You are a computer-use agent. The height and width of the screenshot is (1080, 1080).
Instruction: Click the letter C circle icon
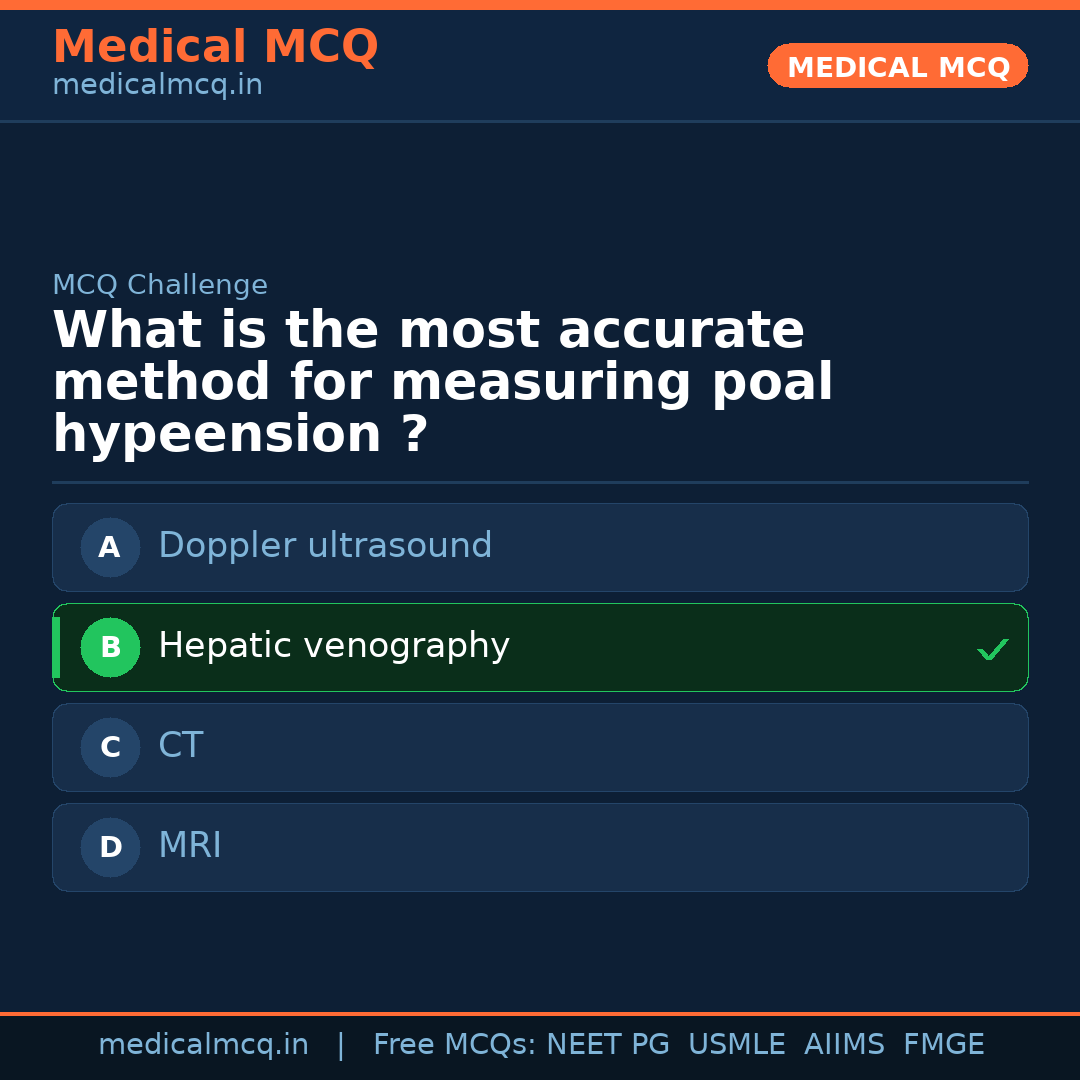pyautogui.click(x=110, y=747)
